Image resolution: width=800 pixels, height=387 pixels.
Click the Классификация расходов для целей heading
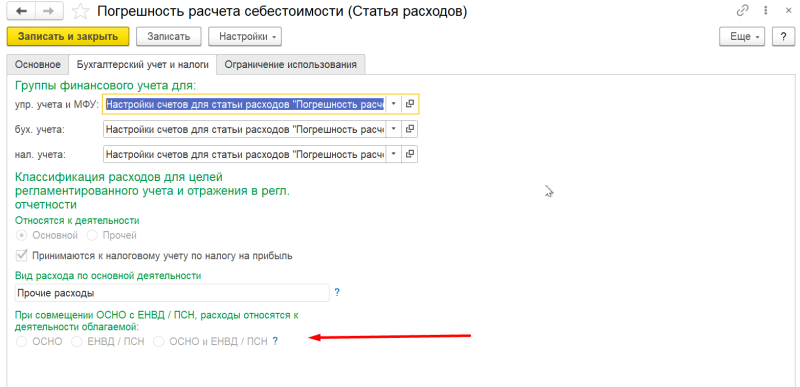point(153,191)
